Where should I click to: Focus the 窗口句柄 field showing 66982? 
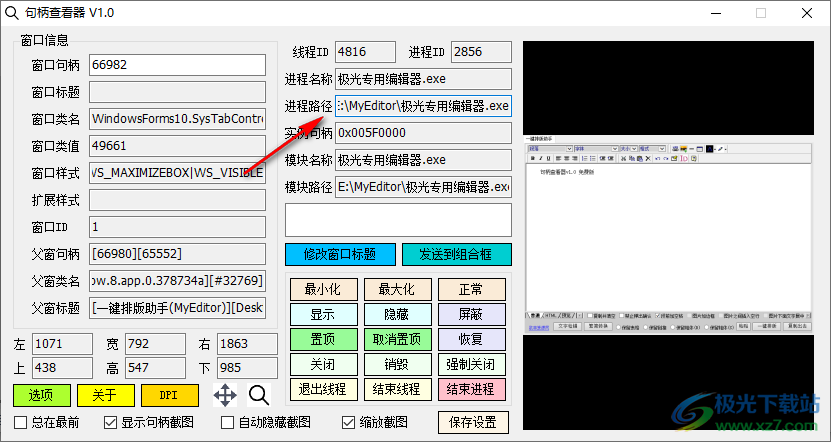click(x=178, y=65)
